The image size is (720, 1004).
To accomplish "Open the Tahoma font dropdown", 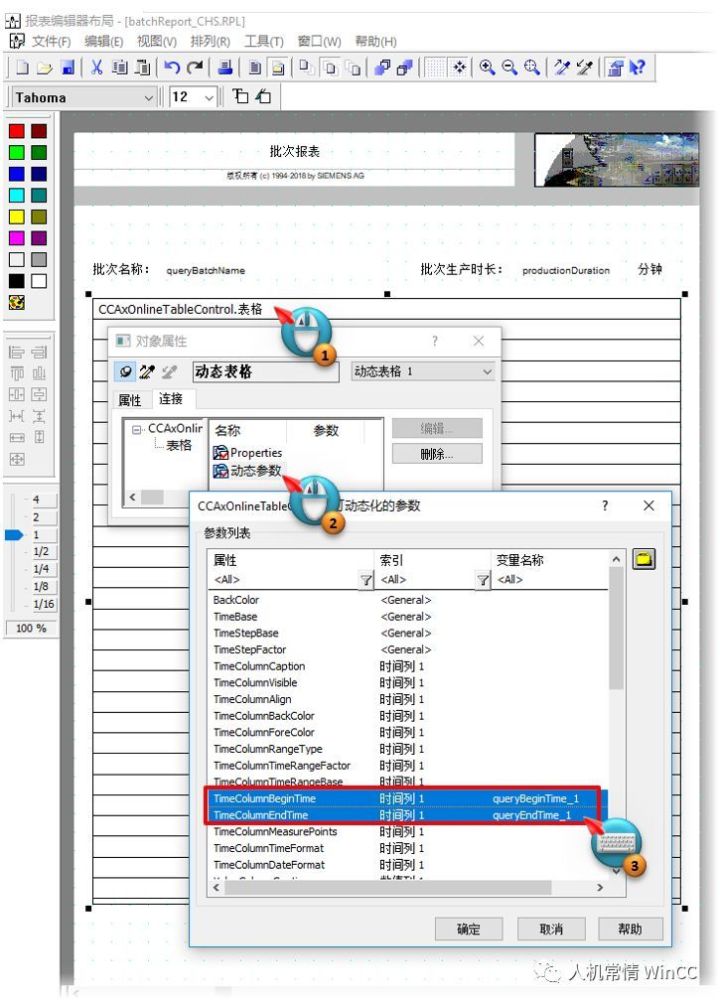I will pyautogui.click(x=148, y=97).
